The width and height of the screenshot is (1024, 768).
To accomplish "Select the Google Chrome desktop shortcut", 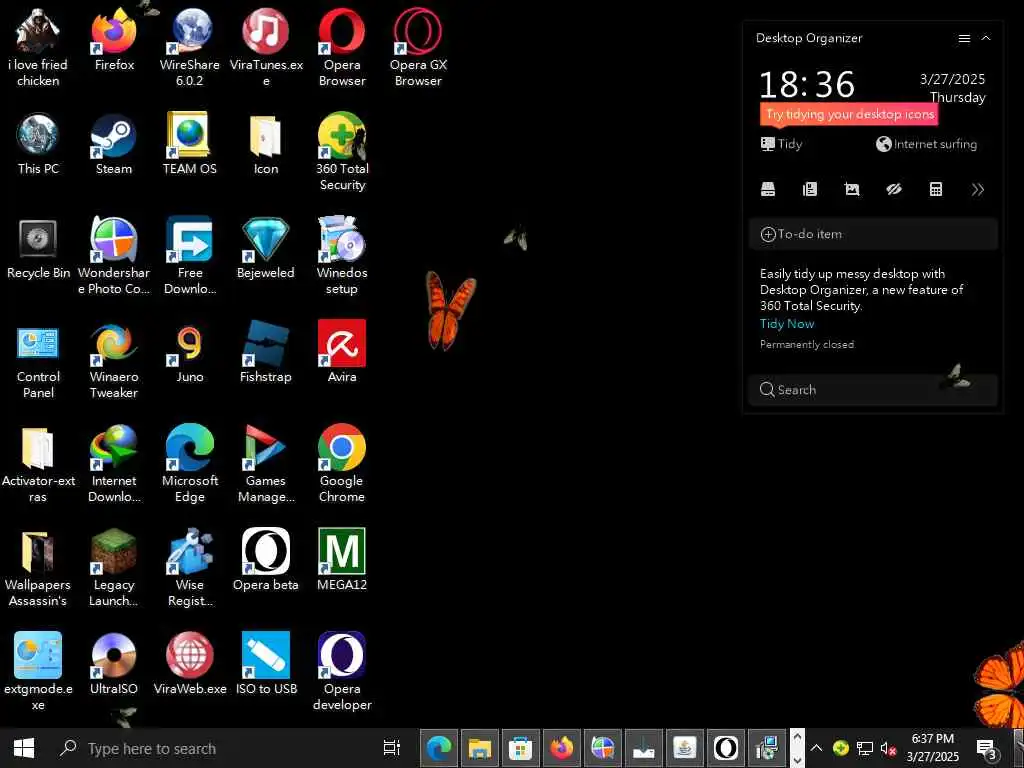I will 342,464.
